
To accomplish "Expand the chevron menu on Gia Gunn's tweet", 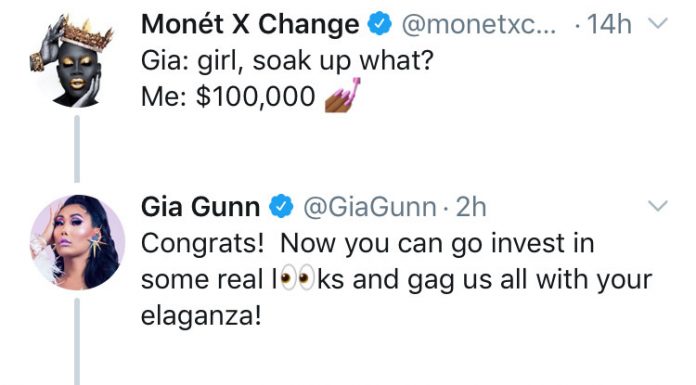I will pyautogui.click(x=658, y=206).
